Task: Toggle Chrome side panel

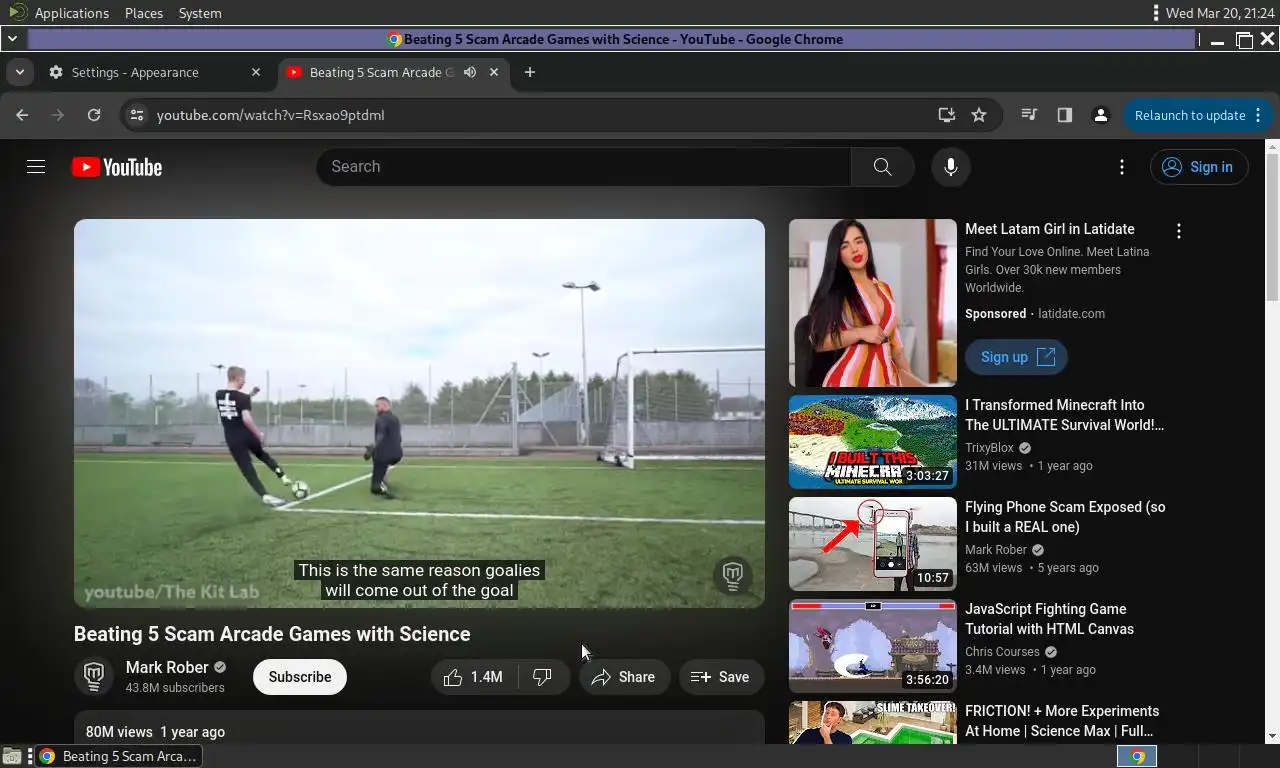Action: pos(1065,115)
